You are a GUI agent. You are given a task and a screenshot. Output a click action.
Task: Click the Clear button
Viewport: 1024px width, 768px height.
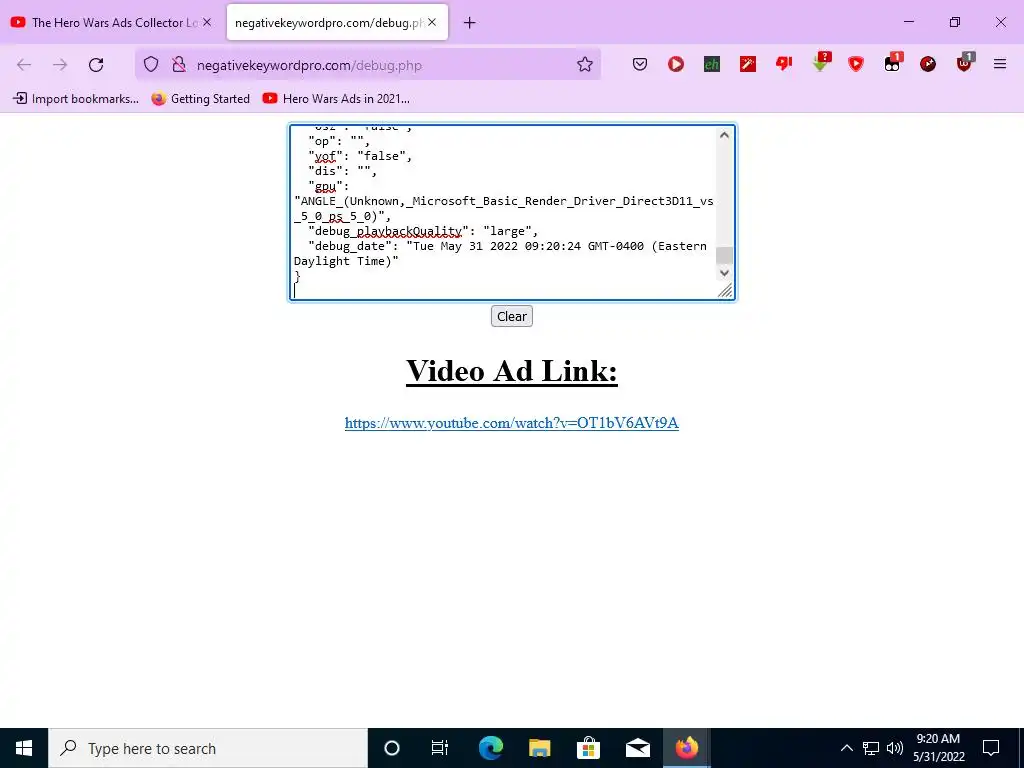(x=511, y=316)
